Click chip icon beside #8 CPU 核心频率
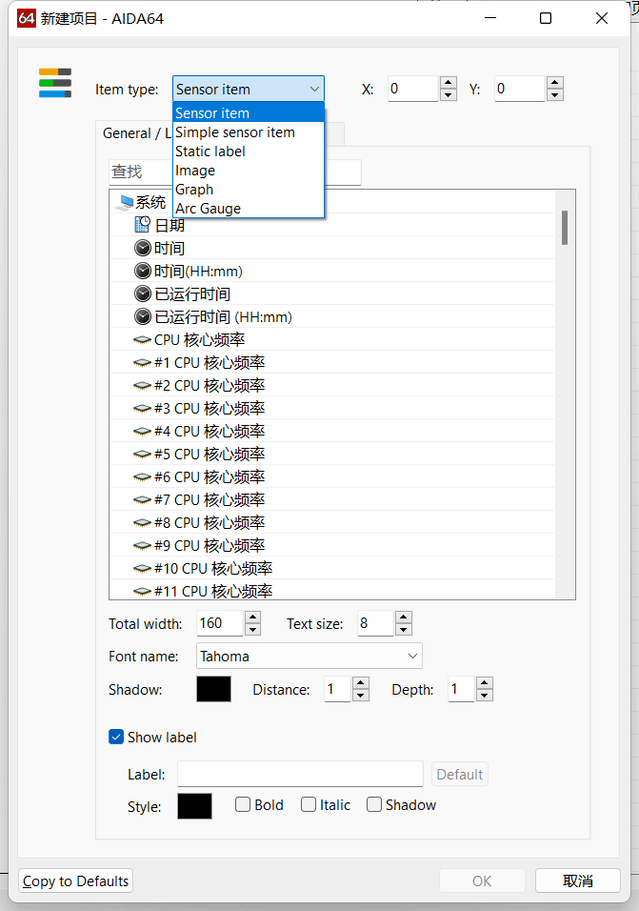Screen dimensions: 639x911 pos(142,522)
